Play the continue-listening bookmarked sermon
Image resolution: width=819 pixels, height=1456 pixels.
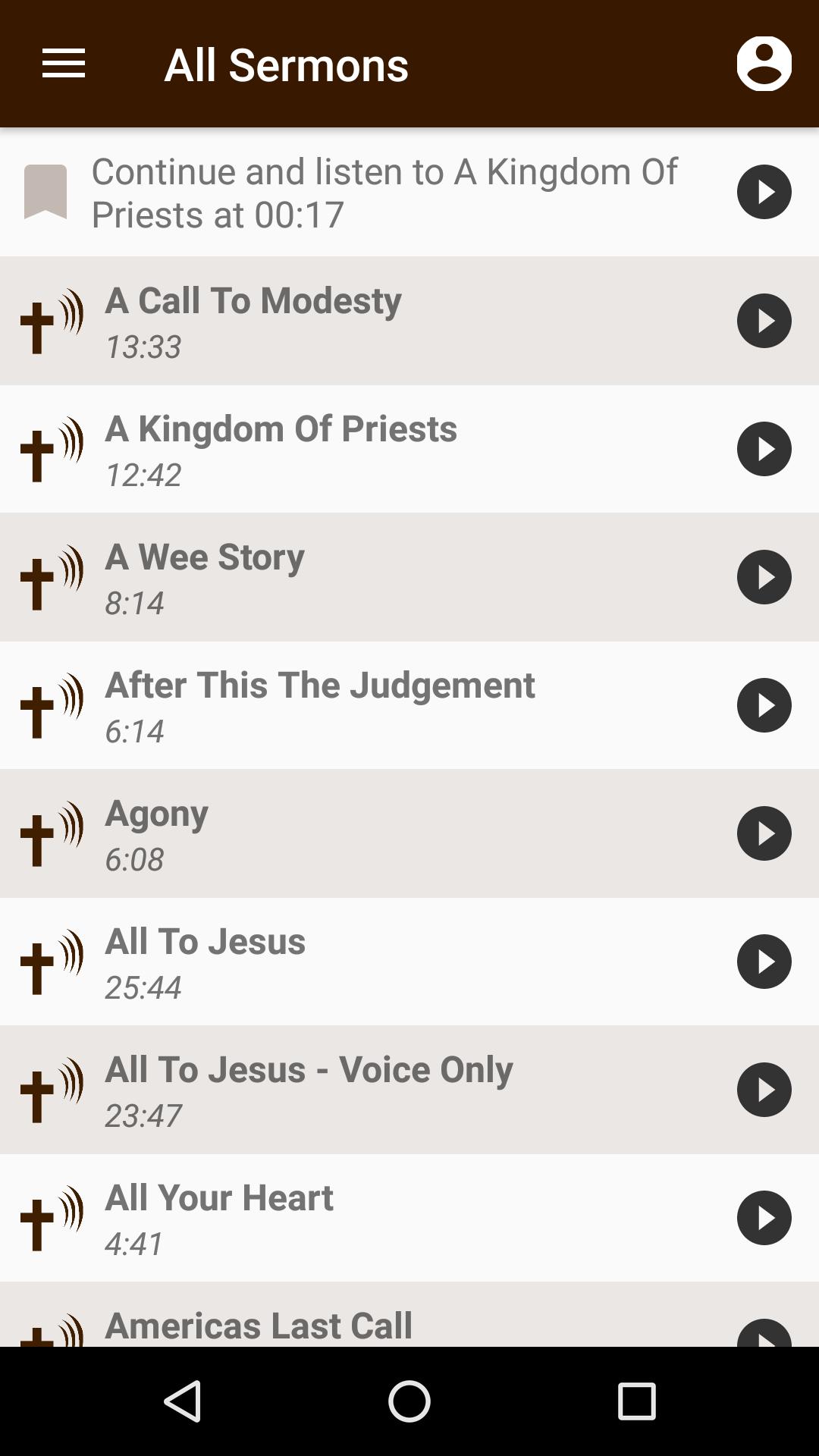pos(764,192)
